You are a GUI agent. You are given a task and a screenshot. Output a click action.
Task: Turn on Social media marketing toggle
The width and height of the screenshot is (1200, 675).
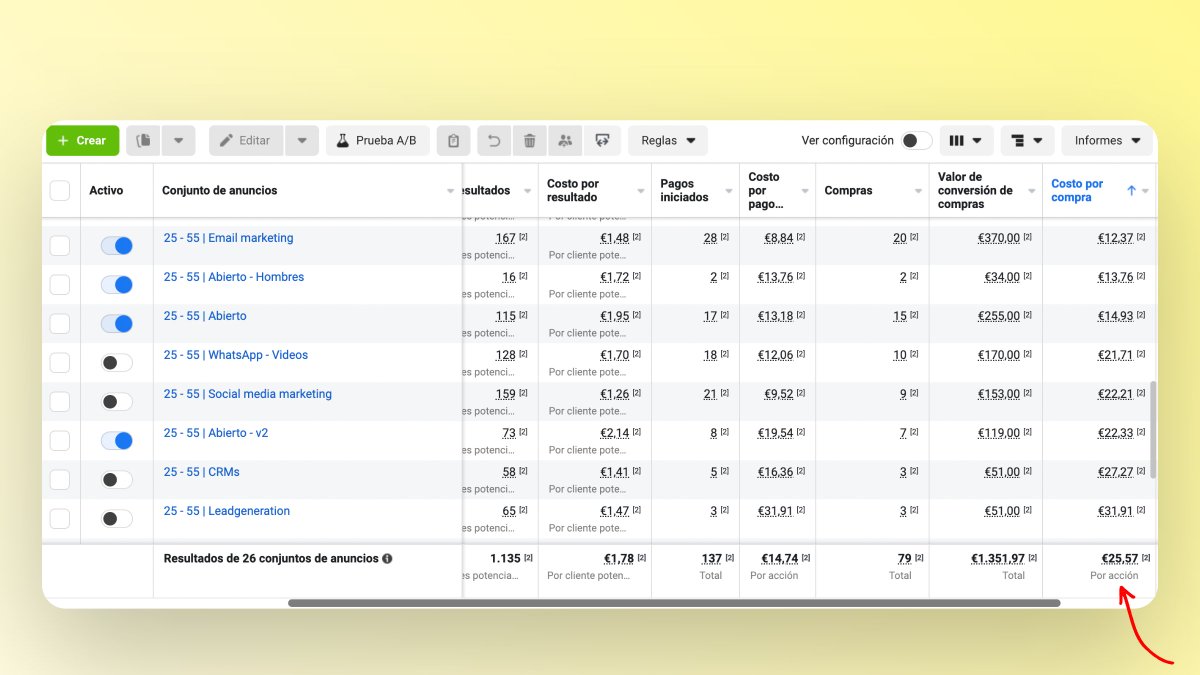tap(117, 402)
